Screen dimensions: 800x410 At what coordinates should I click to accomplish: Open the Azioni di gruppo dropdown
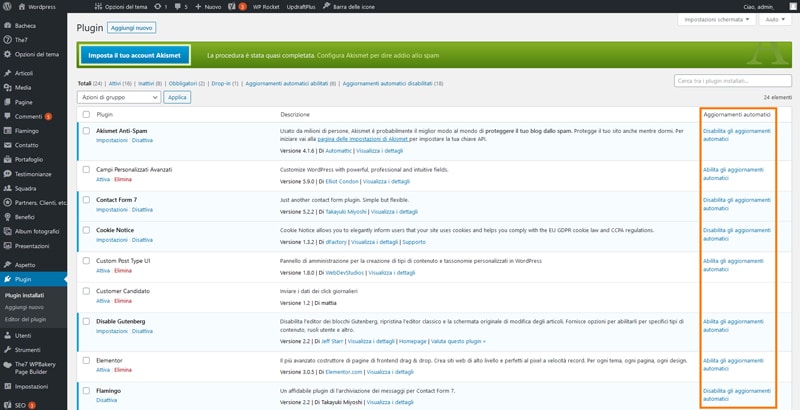[119, 97]
